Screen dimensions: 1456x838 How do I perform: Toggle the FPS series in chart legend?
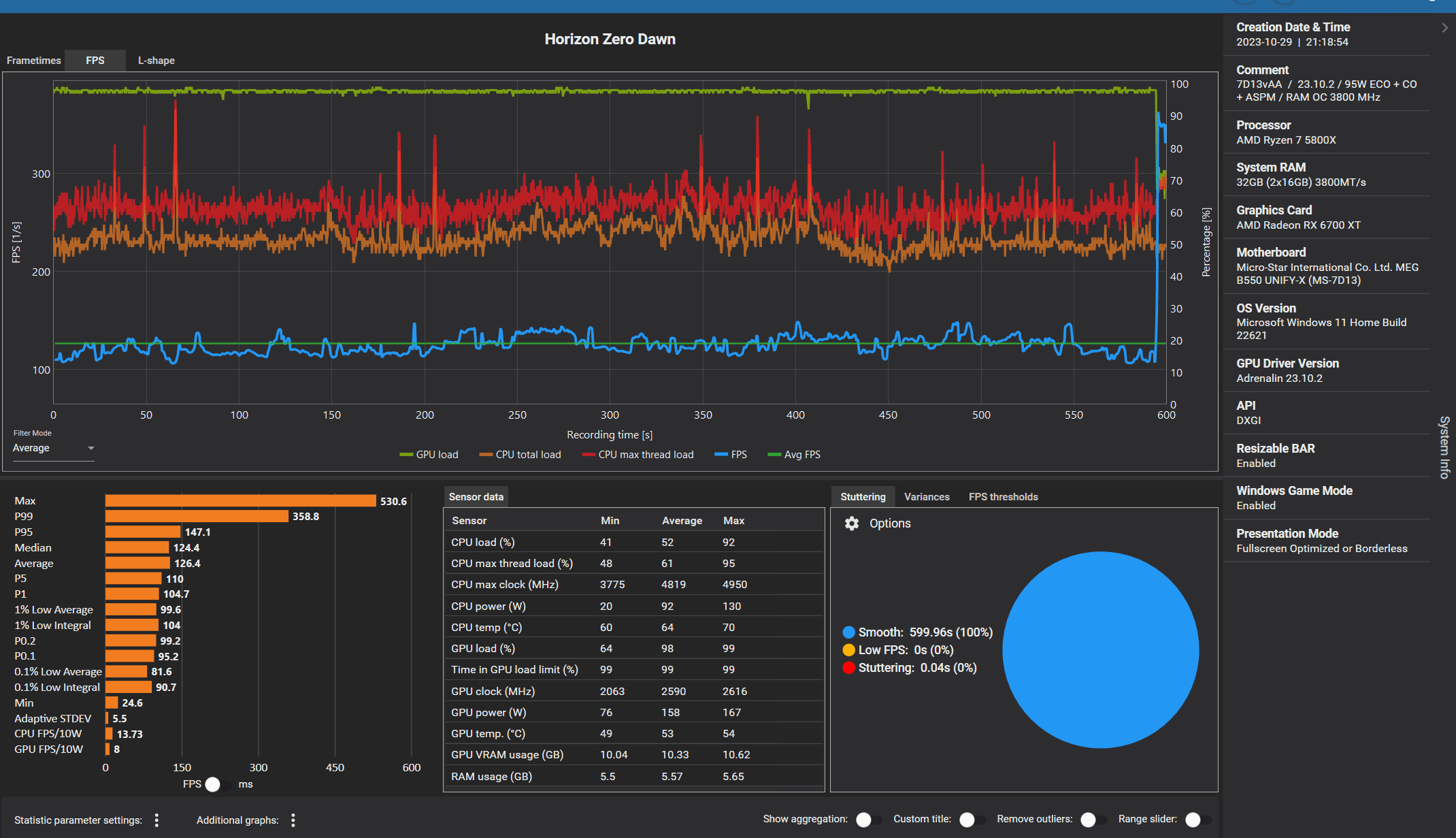click(731, 455)
